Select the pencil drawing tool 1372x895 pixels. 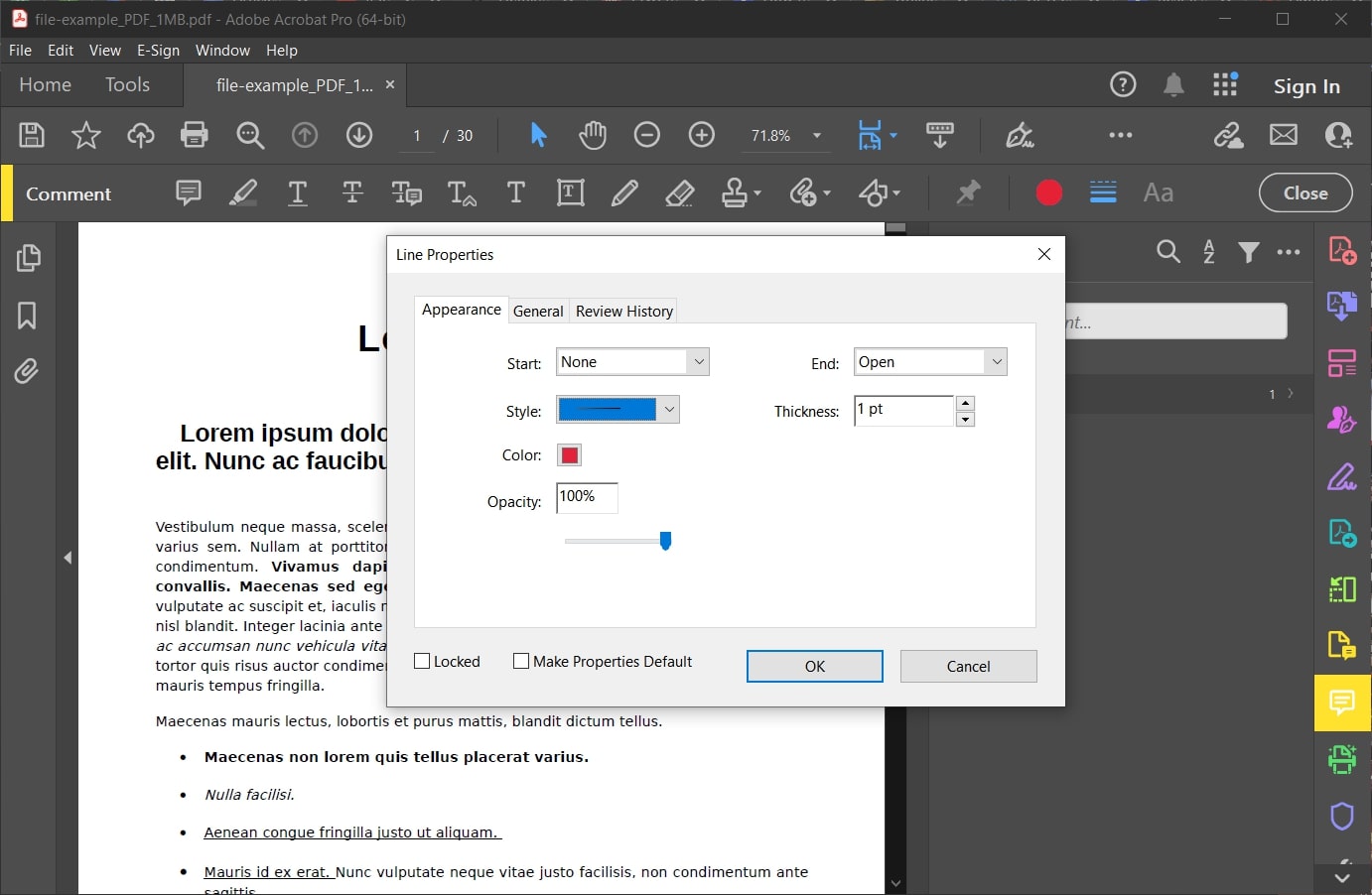coord(624,192)
